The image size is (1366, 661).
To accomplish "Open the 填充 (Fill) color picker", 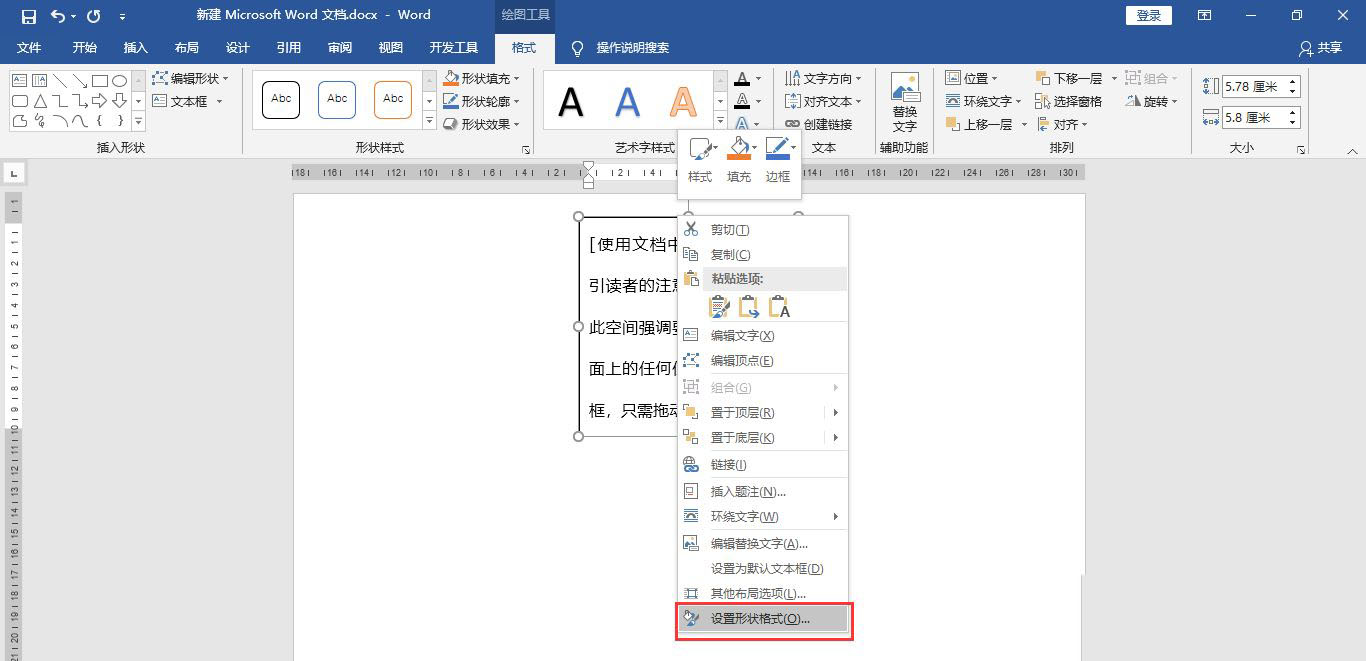I will [739, 147].
